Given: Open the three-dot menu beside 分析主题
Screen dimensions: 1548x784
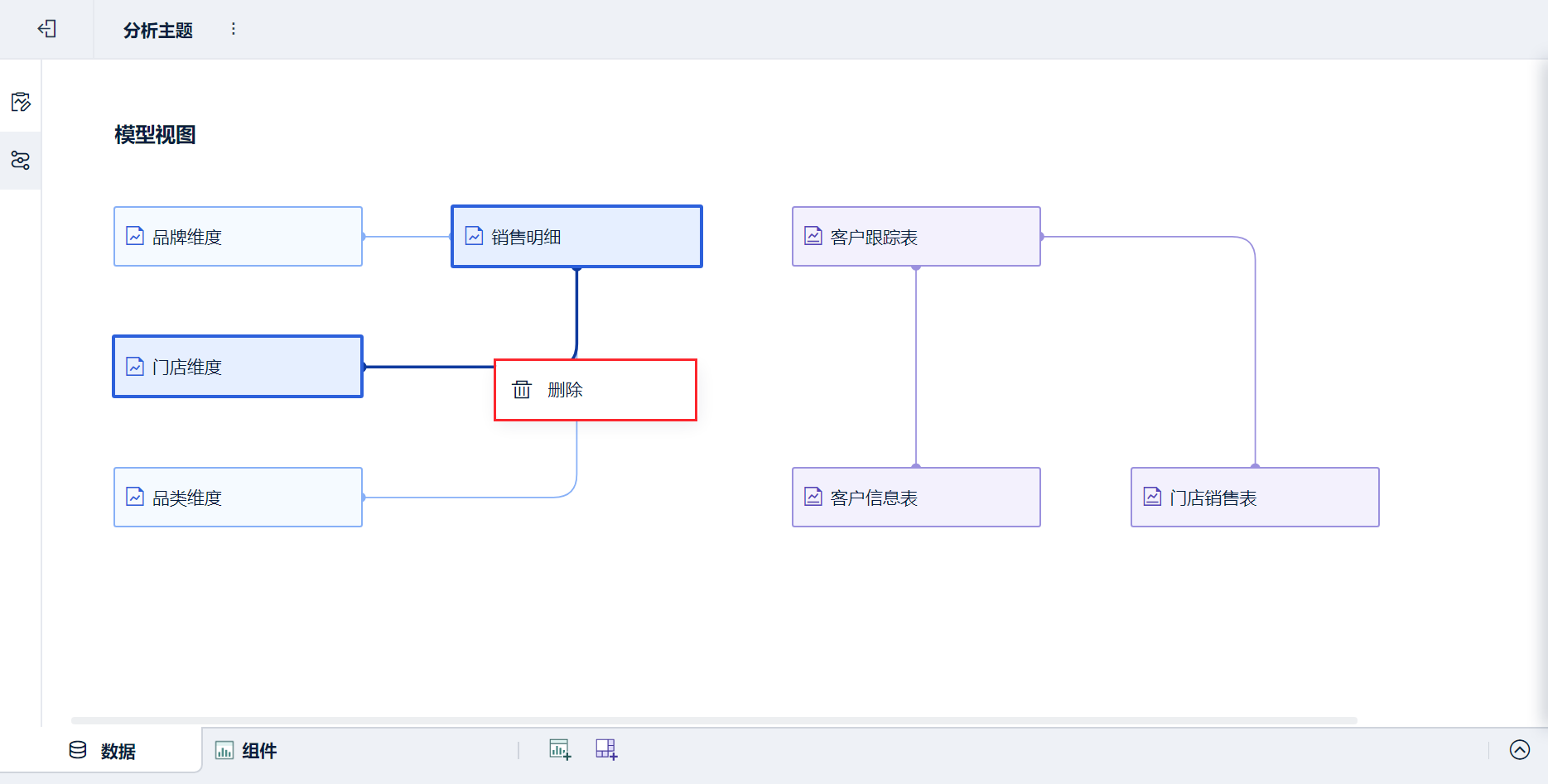Looking at the screenshot, I should [x=234, y=29].
